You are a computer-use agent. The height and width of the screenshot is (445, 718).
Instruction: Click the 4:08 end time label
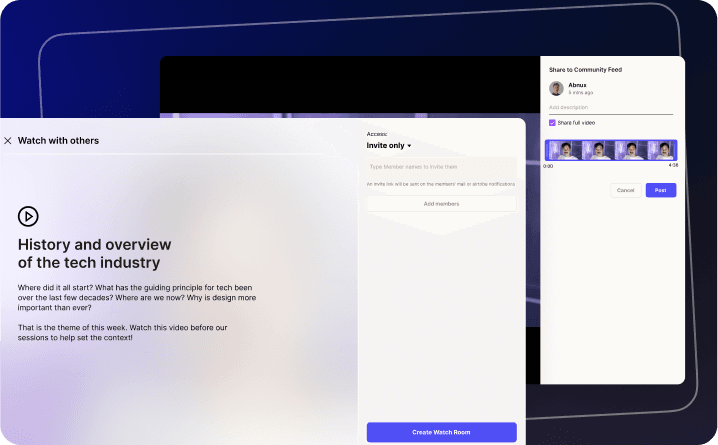pyautogui.click(x=673, y=166)
